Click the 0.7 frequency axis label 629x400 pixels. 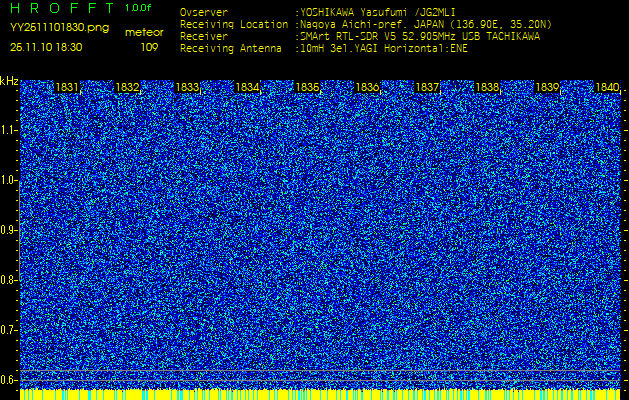pyautogui.click(x=7, y=330)
